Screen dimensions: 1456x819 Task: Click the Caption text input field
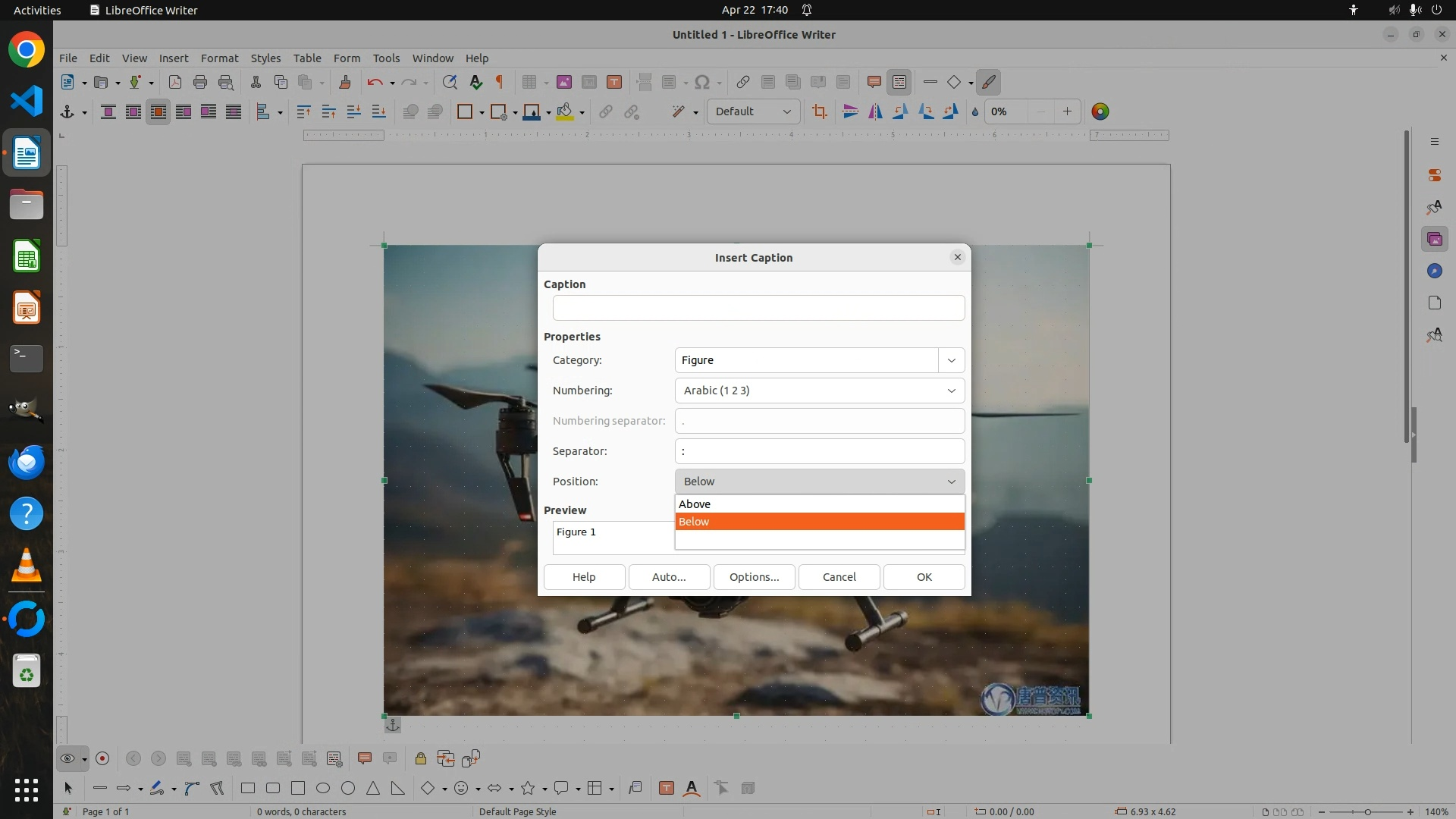758,308
